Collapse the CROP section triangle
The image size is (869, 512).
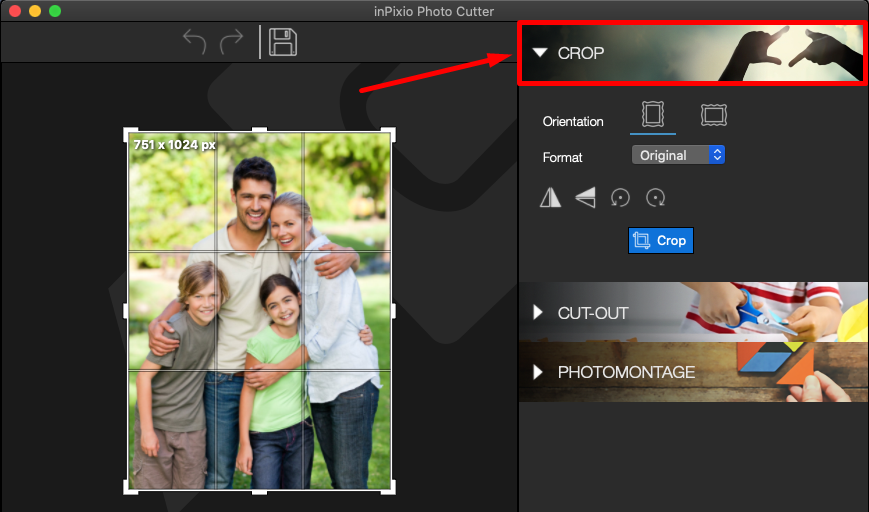[540, 53]
